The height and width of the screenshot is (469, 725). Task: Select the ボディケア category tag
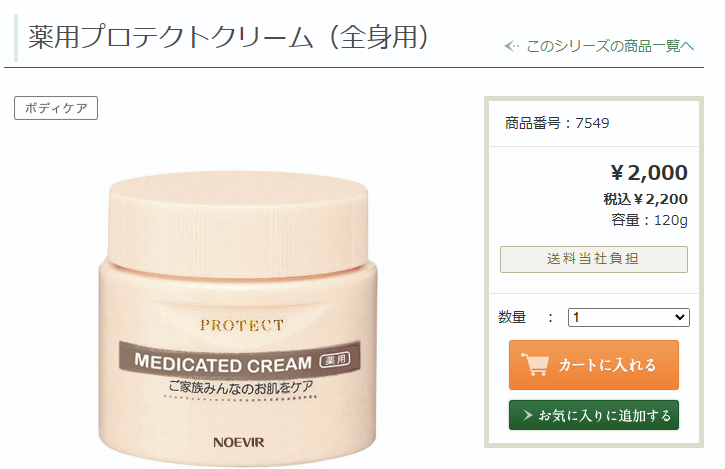pos(56,108)
